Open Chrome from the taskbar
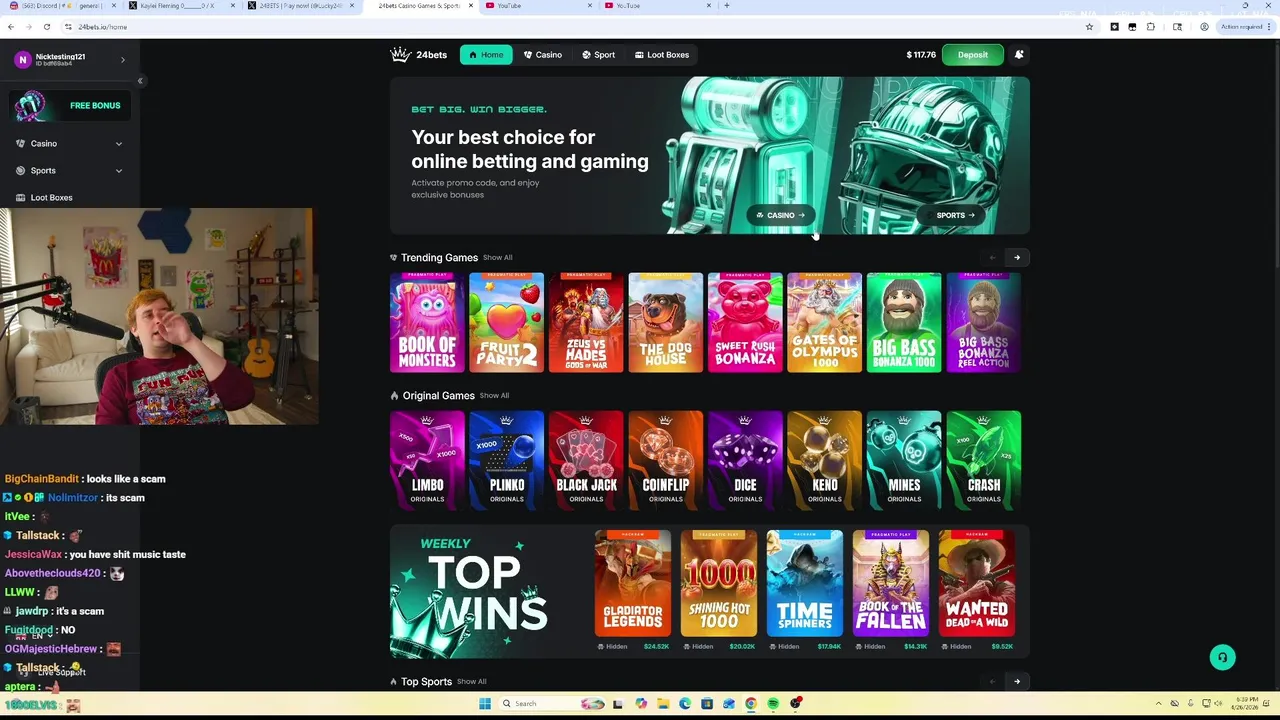1280x720 pixels. pyautogui.click(x=751, y=704)
